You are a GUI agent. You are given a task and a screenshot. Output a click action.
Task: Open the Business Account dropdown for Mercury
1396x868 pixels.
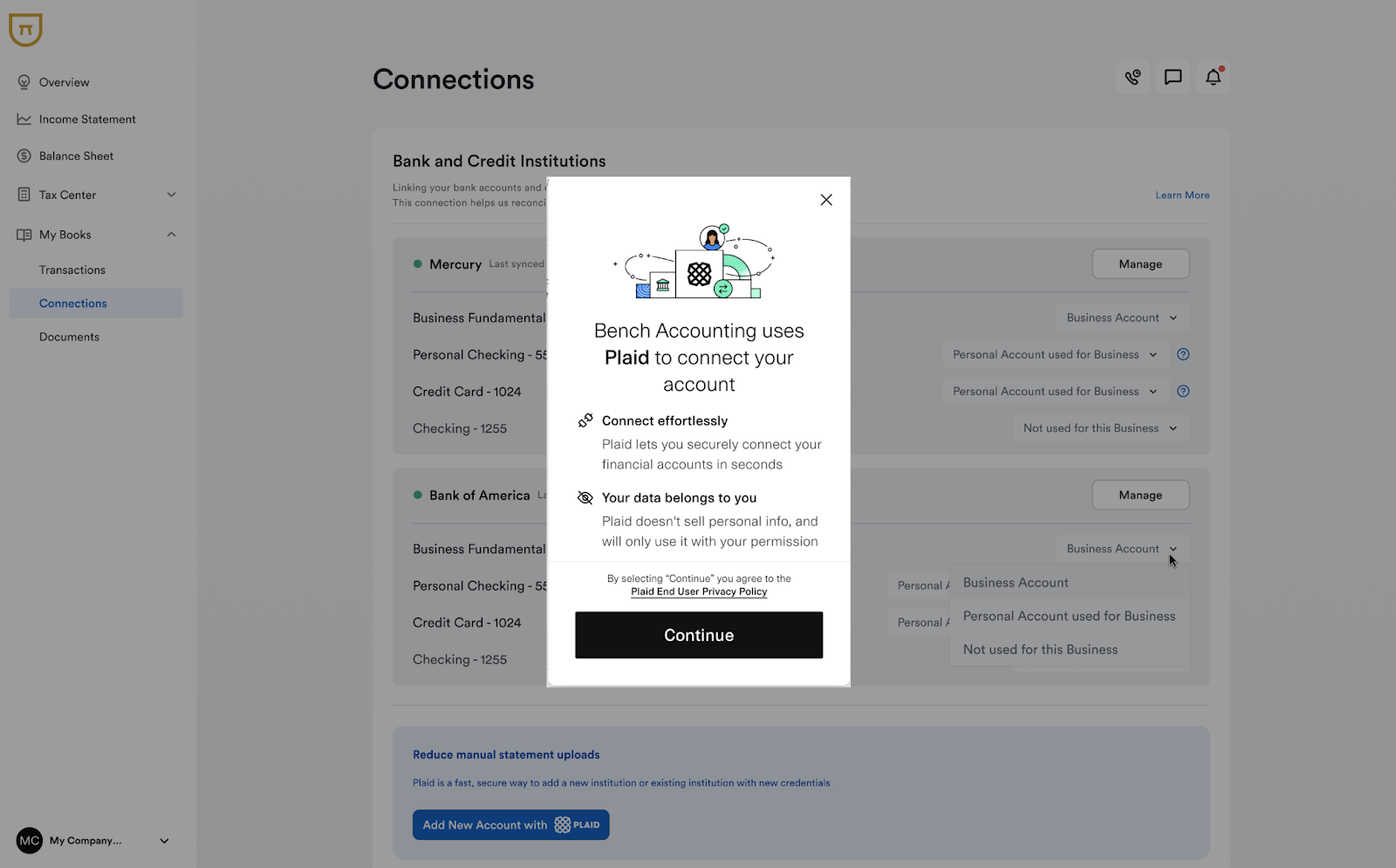[1122, 317]
